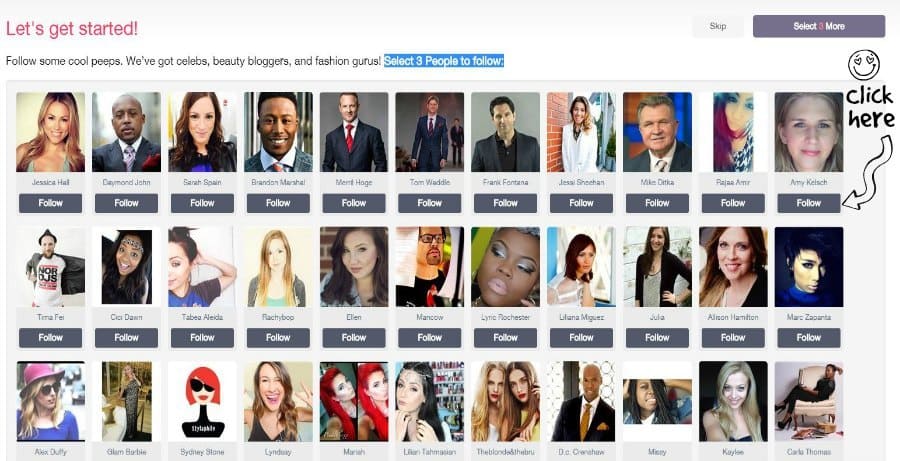This screenshot has width=900, height=461.
Task: Click the Select 3 More button
Action: [818, 26]
